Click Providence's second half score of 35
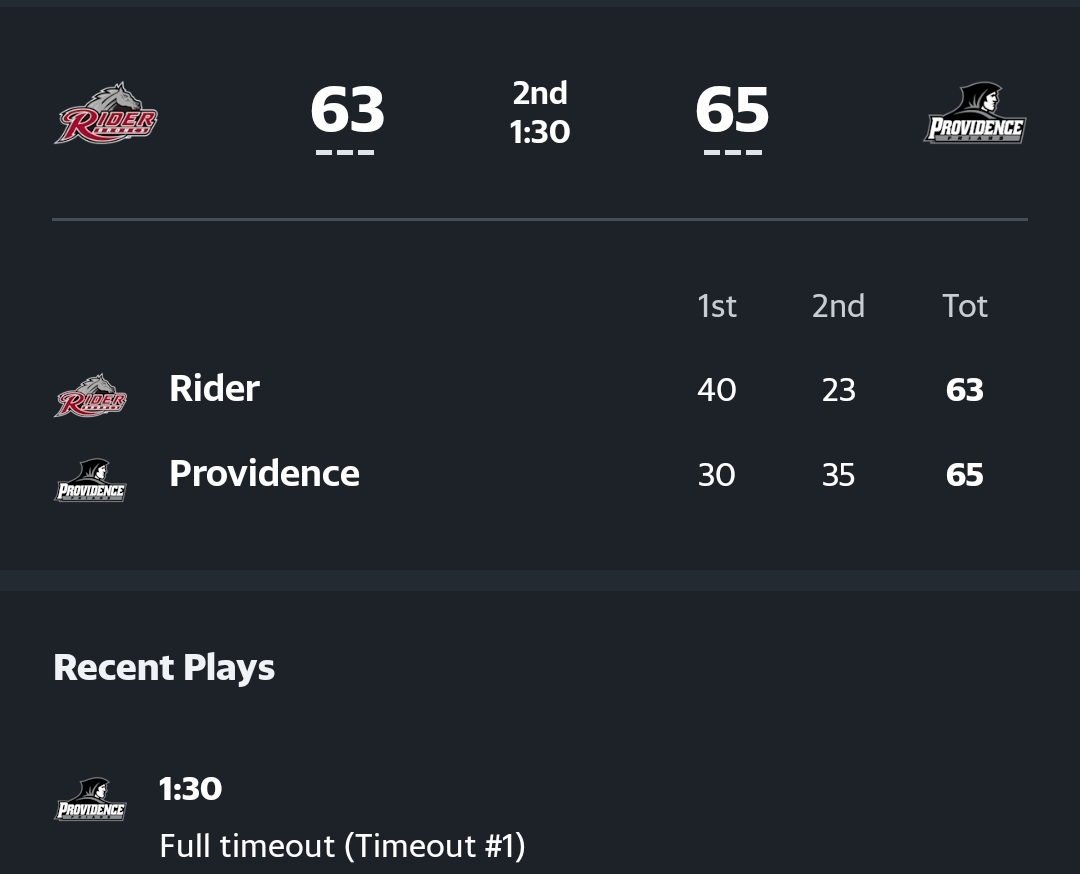This screenshot has width=1080, height=874. coord(838,475)
